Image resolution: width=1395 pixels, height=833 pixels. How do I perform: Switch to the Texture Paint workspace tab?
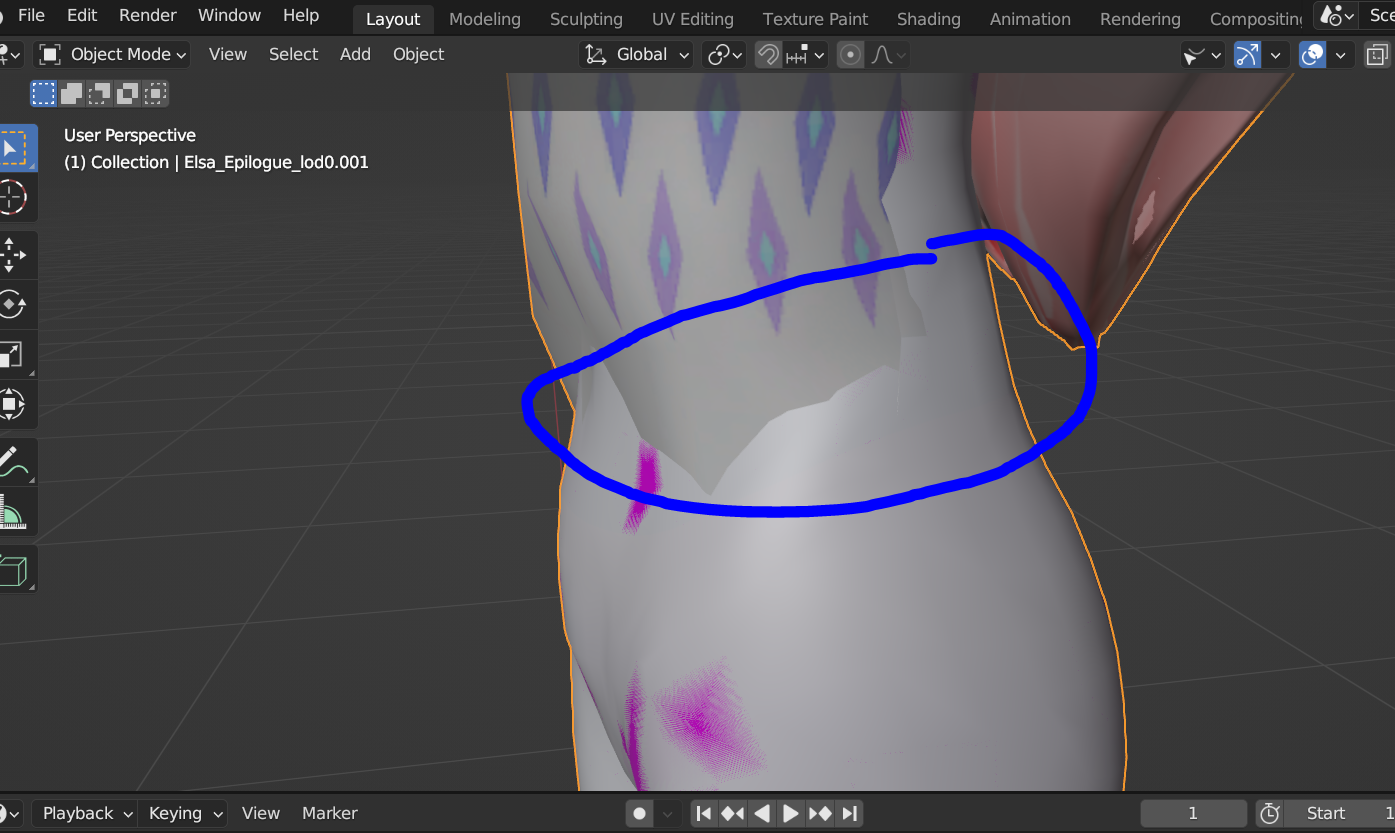point(815,19)
